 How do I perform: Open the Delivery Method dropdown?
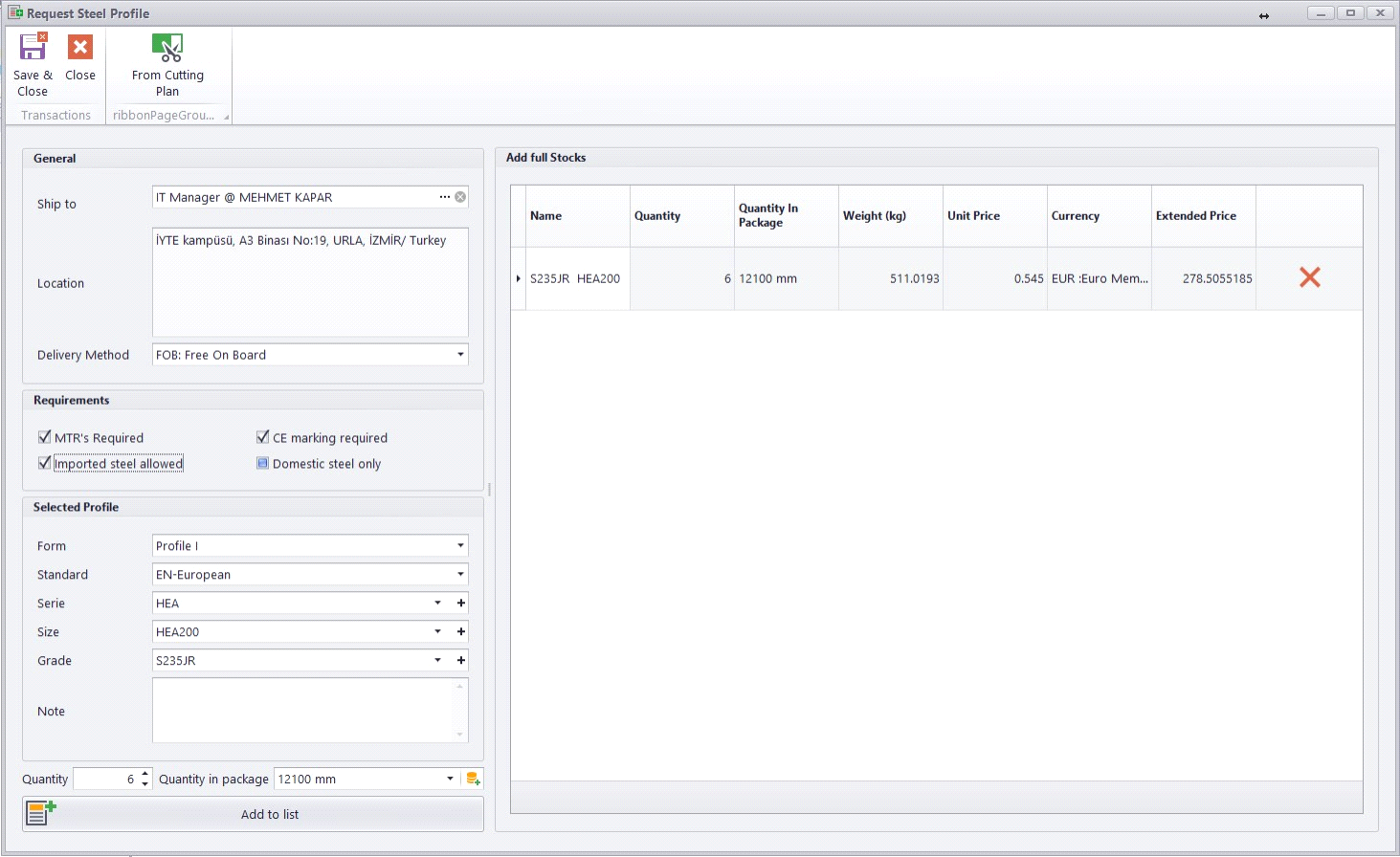click(460, 355)
